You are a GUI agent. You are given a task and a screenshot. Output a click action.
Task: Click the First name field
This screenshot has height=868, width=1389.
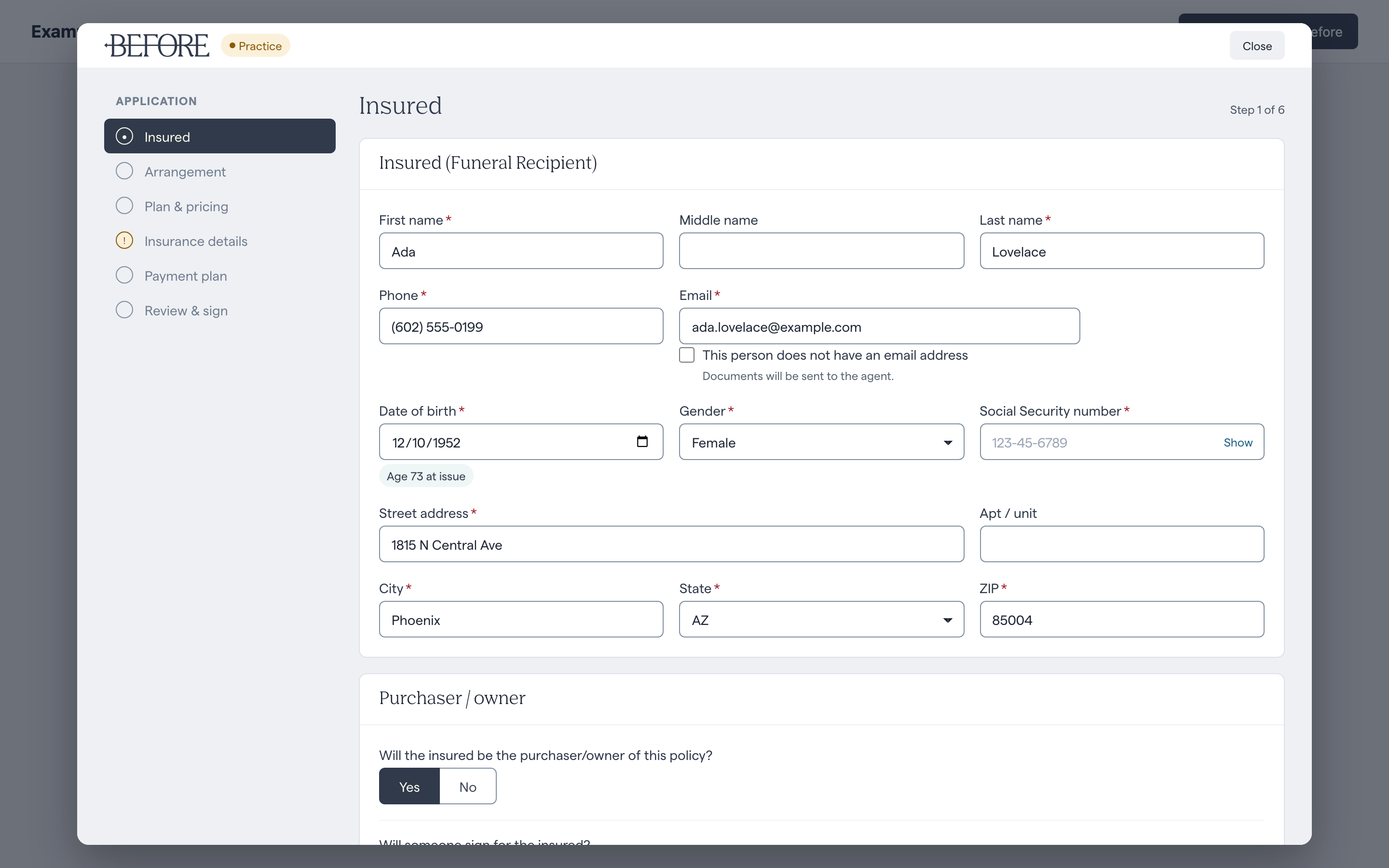point(521,251)
